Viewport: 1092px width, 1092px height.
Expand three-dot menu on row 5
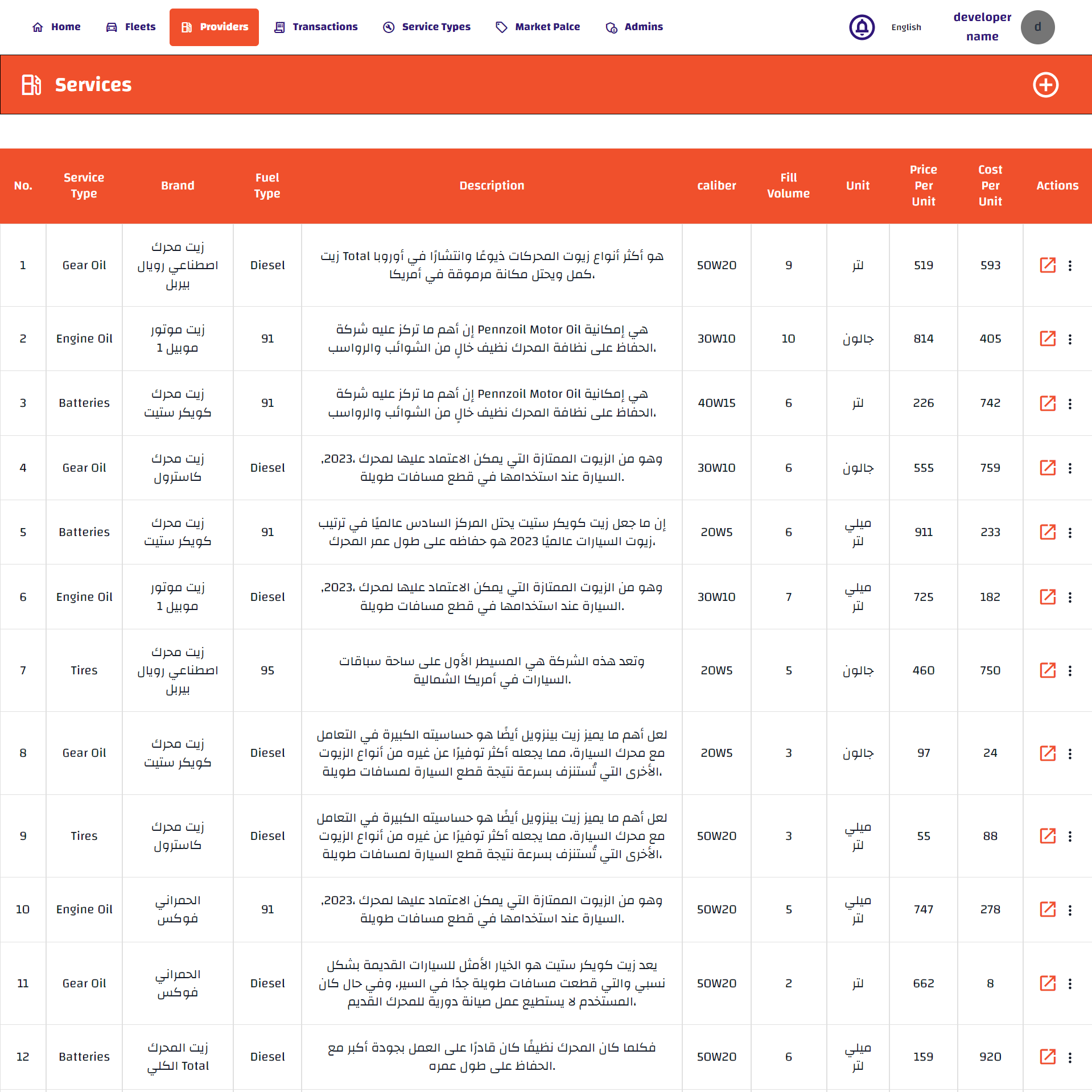tap(1070, 533)
